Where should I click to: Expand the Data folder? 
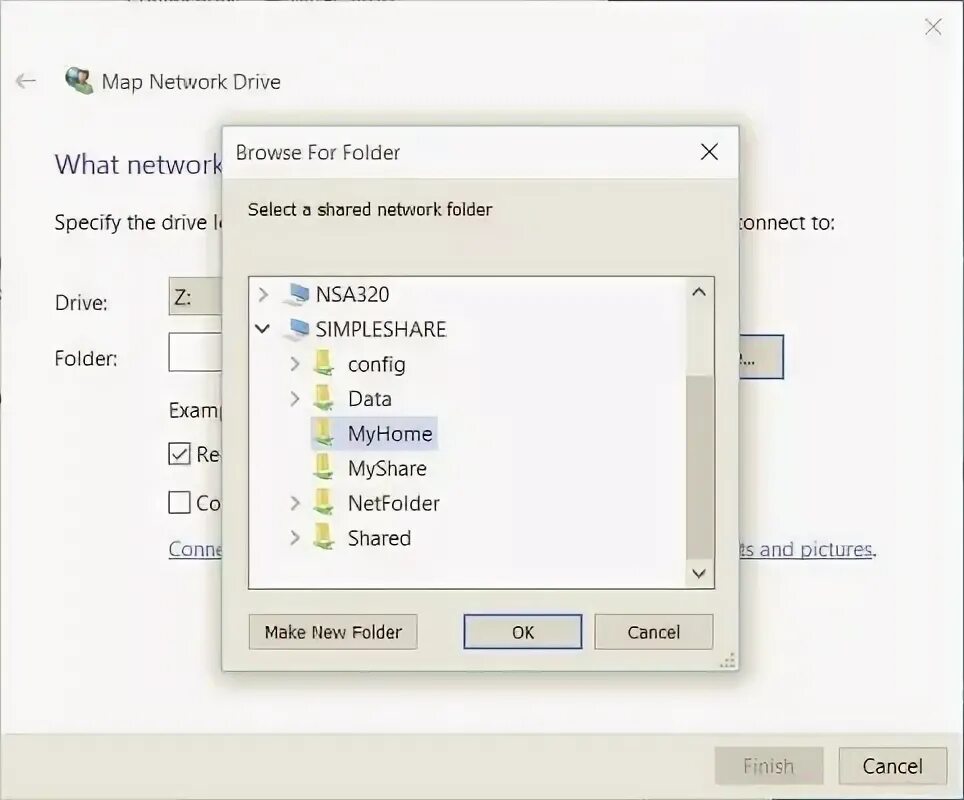pos(295,398)
